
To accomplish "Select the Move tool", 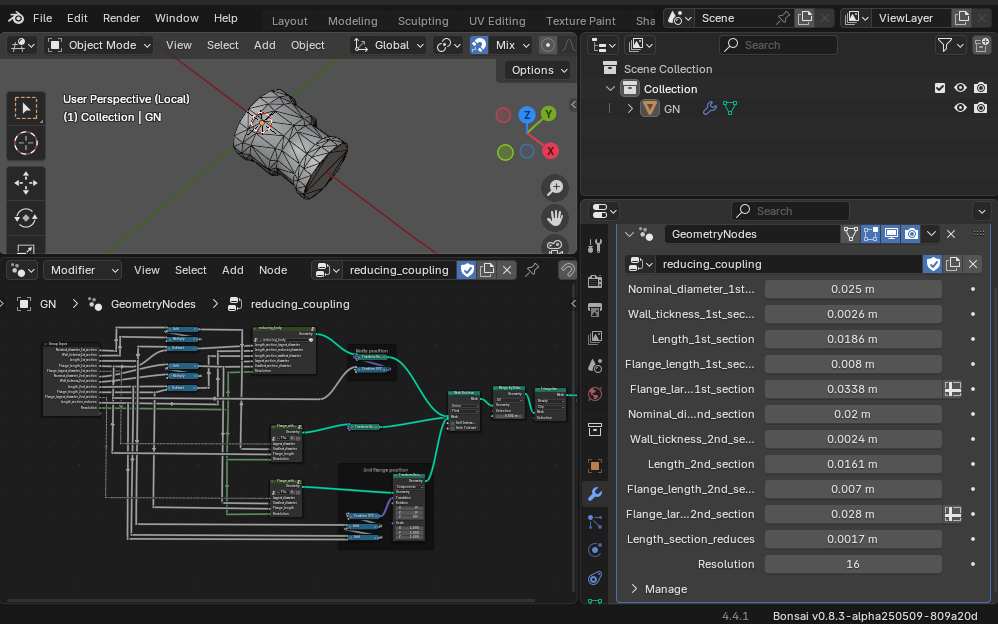I will click(26, 183).
